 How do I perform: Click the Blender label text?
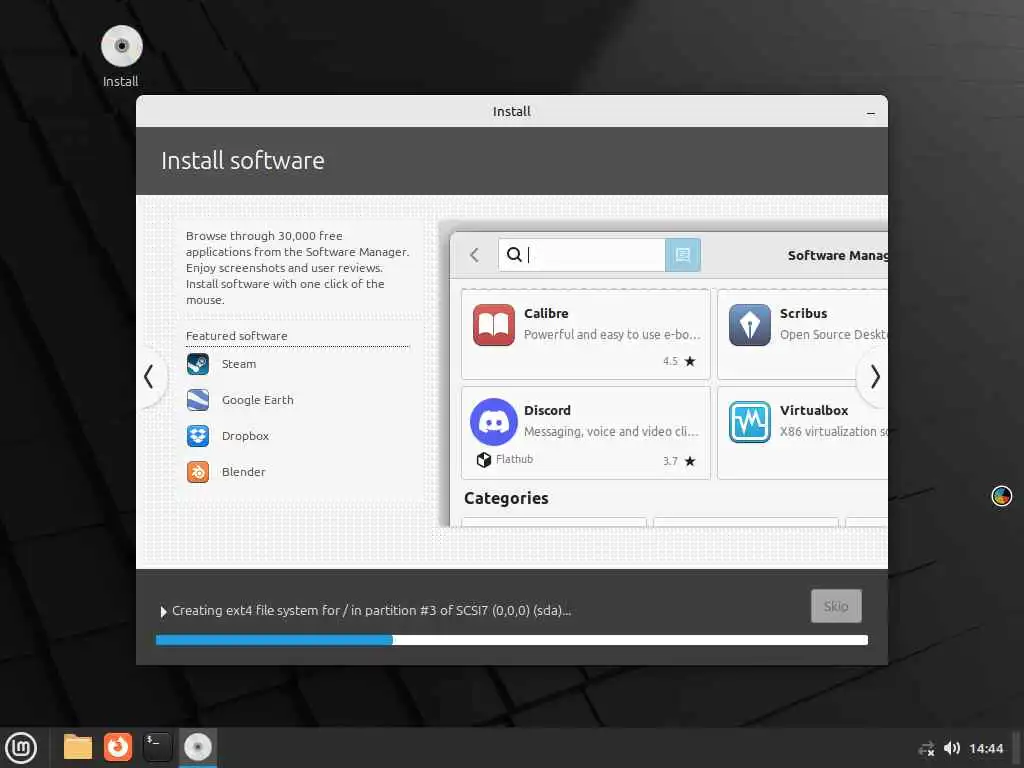(x=243, y=472)
